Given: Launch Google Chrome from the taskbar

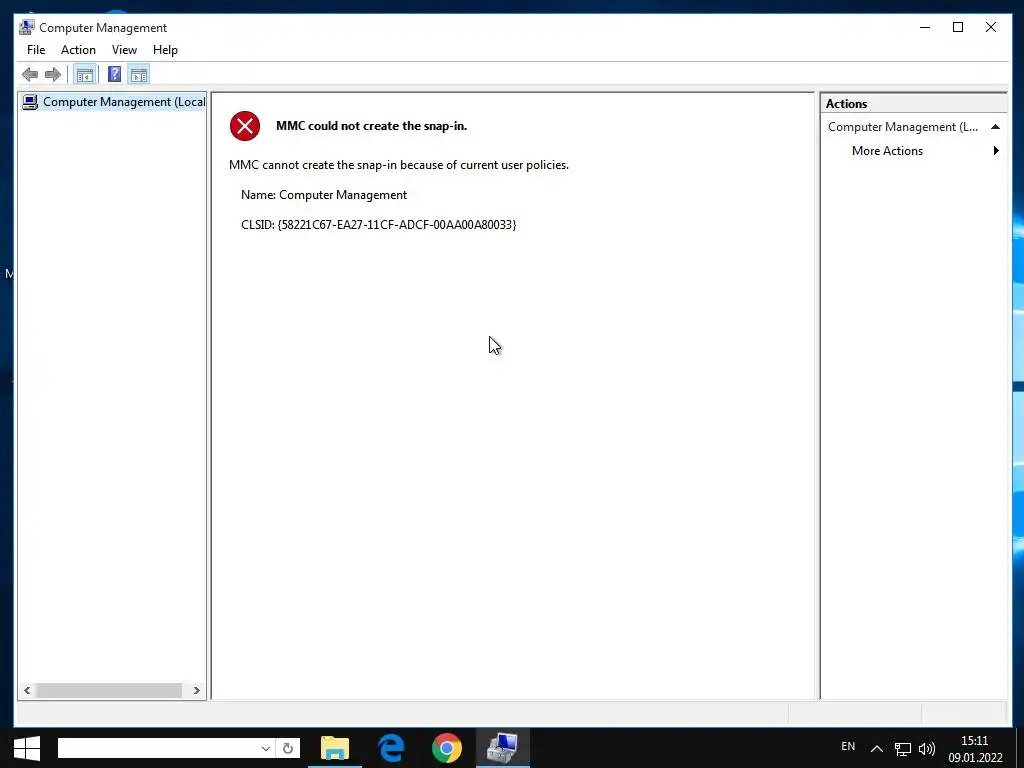Looking at the screenshot, I should click(x=447, y=748).
